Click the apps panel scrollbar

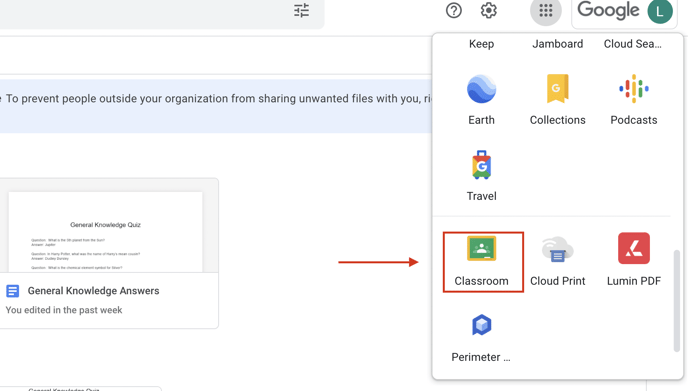tap(677, 301)
